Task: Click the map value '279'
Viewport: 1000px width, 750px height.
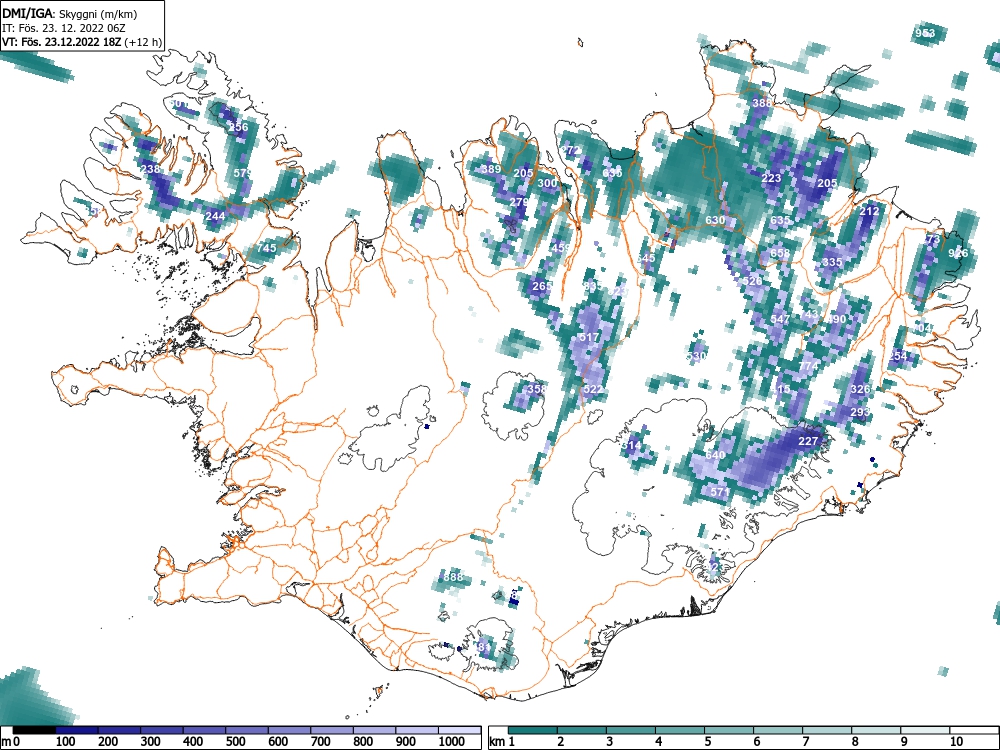Action: [x=519, y=202]
